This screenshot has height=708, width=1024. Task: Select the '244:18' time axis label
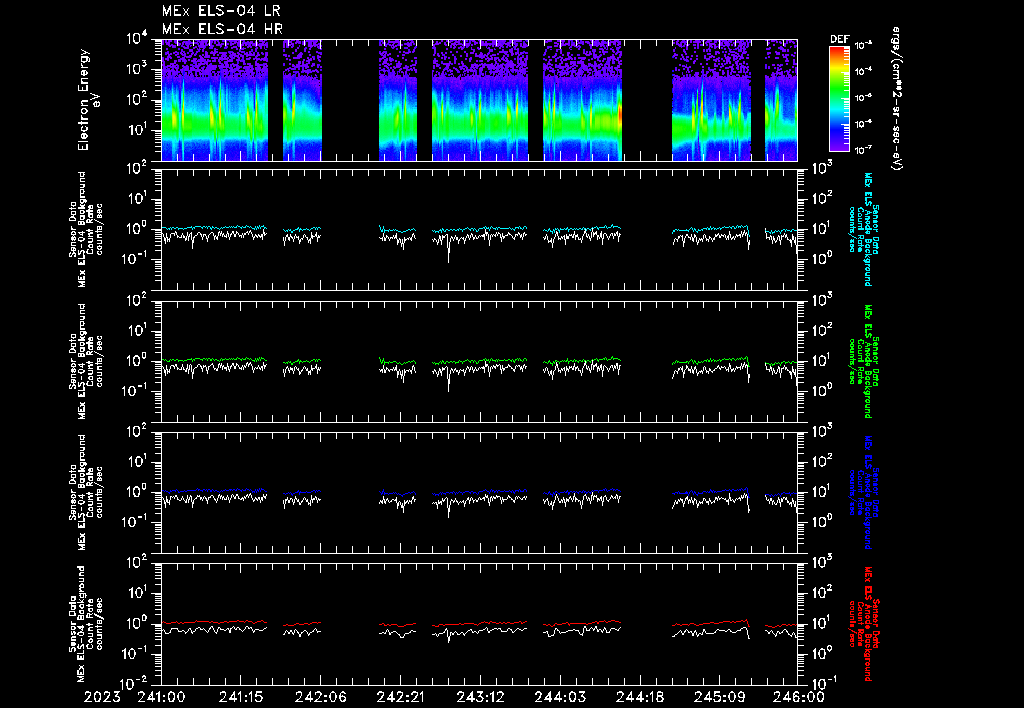click(639, 697)
